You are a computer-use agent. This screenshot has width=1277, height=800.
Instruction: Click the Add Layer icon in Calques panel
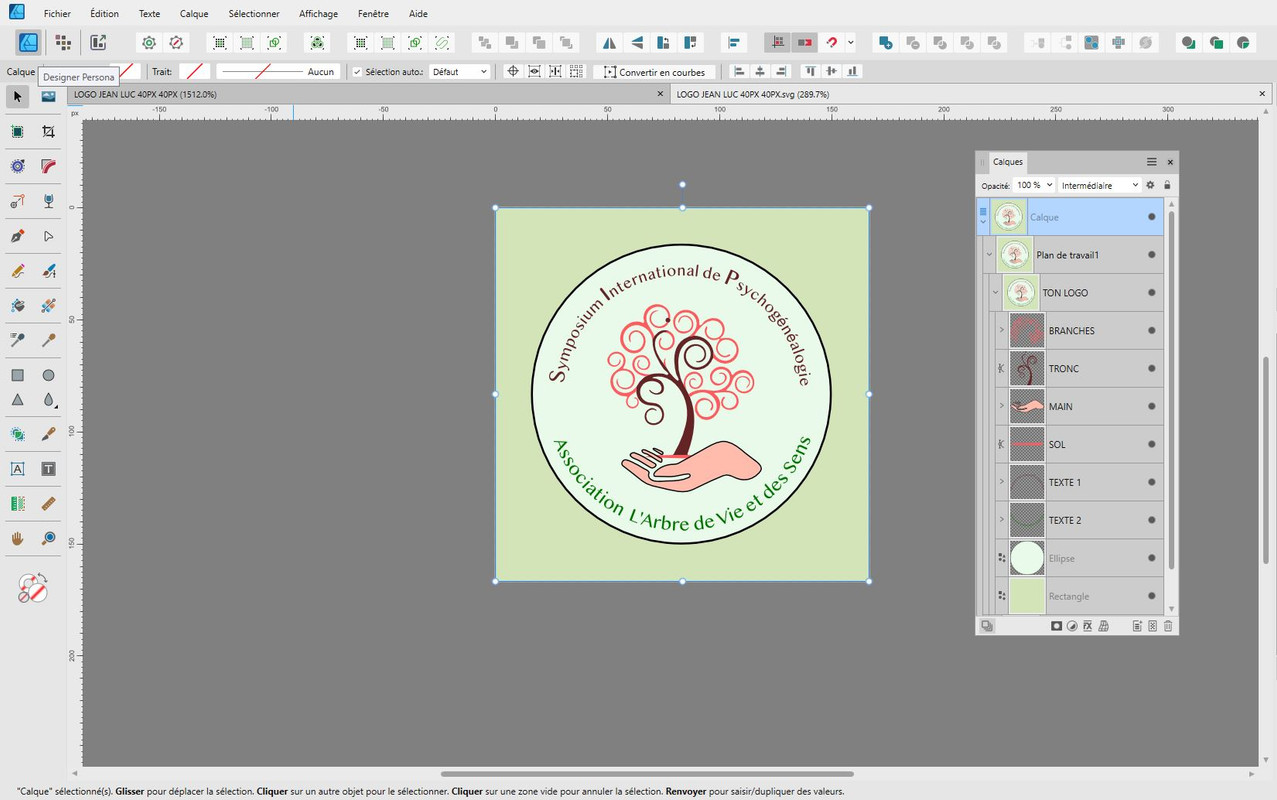[1137, 626]
